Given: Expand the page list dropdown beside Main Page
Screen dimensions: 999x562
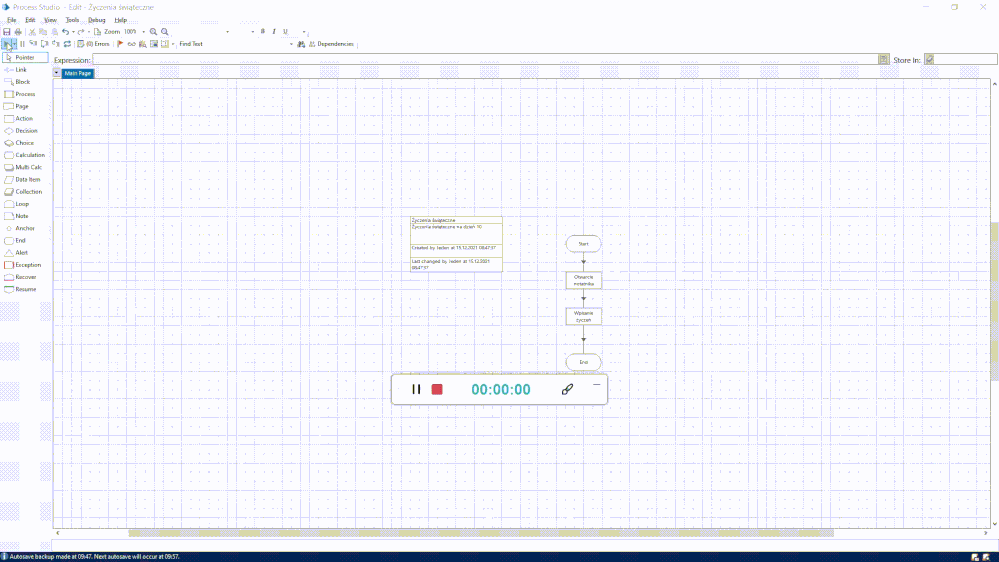Looking at the screenshot, I should coord(57,73).
